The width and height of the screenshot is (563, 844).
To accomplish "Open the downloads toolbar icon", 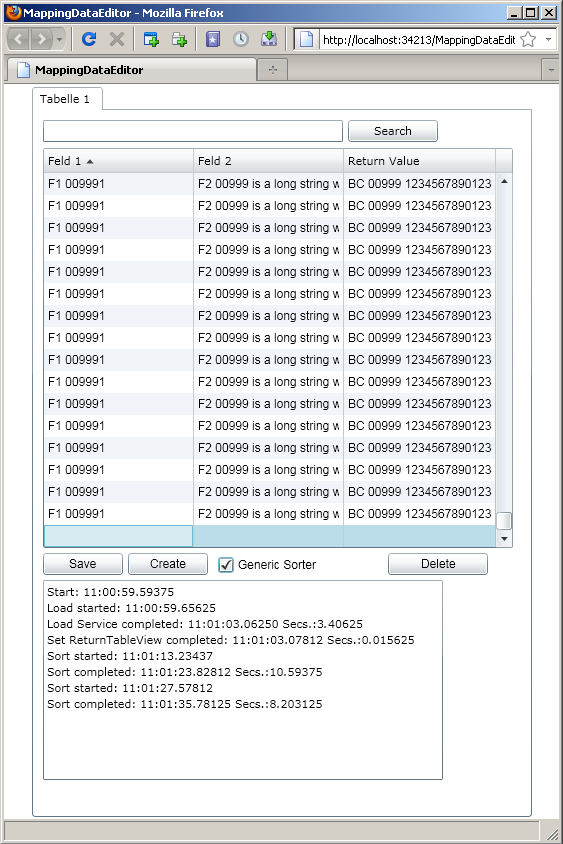I will (269, 39).
